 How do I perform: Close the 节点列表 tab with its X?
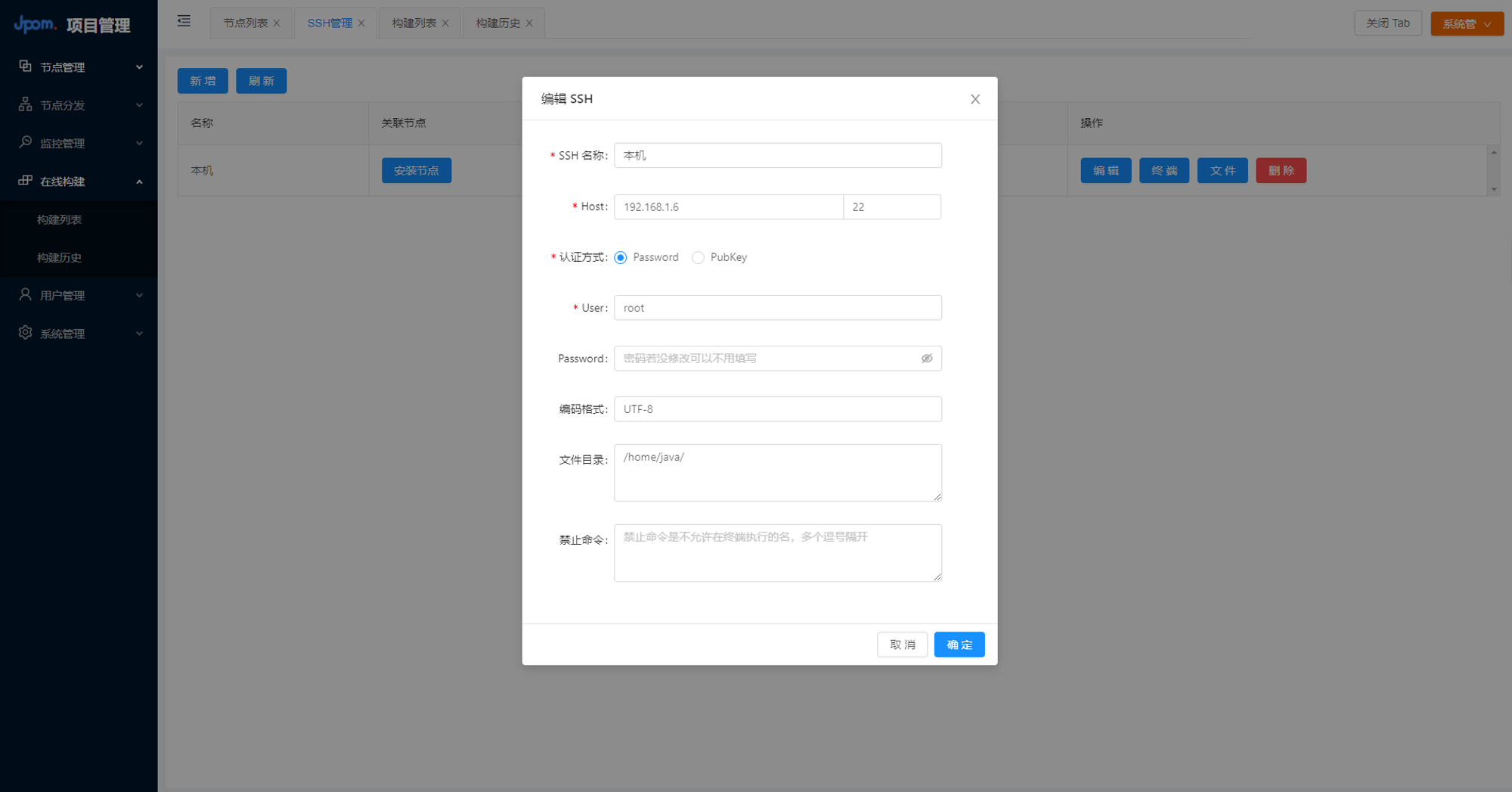point(277,23)
